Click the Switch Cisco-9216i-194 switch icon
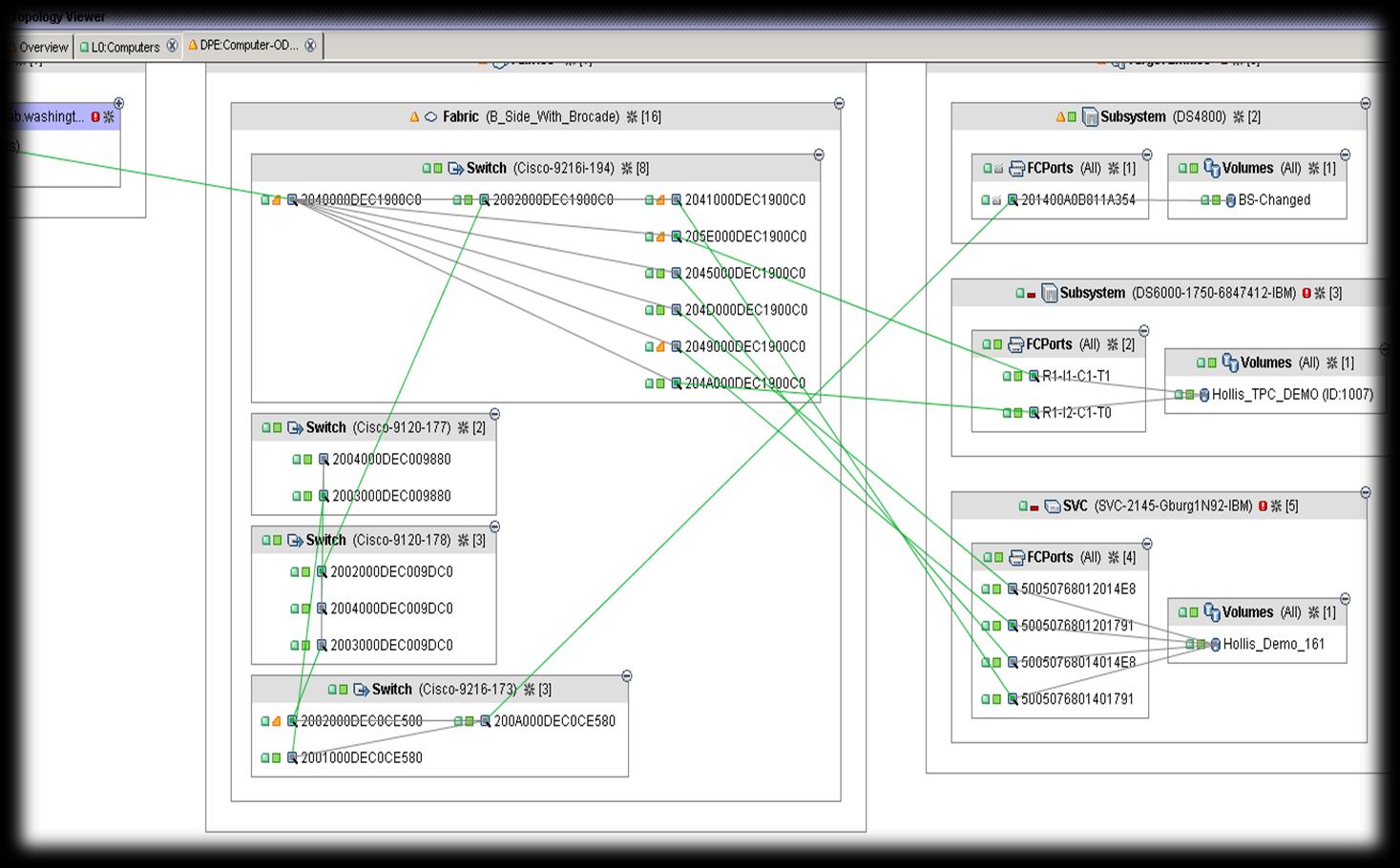The height and width of the screenshot is (868, 1400). point(455,169)
